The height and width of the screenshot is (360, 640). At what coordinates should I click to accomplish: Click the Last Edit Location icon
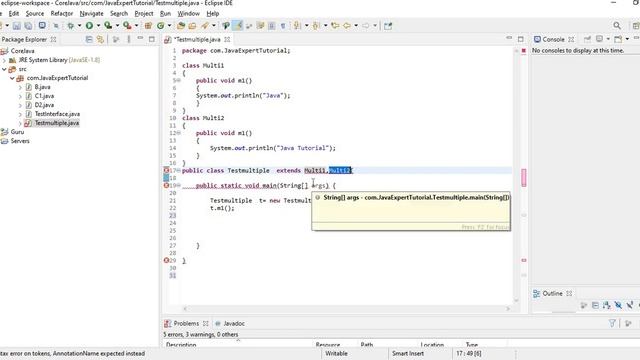pyautogui.click(x=335, y=26)
